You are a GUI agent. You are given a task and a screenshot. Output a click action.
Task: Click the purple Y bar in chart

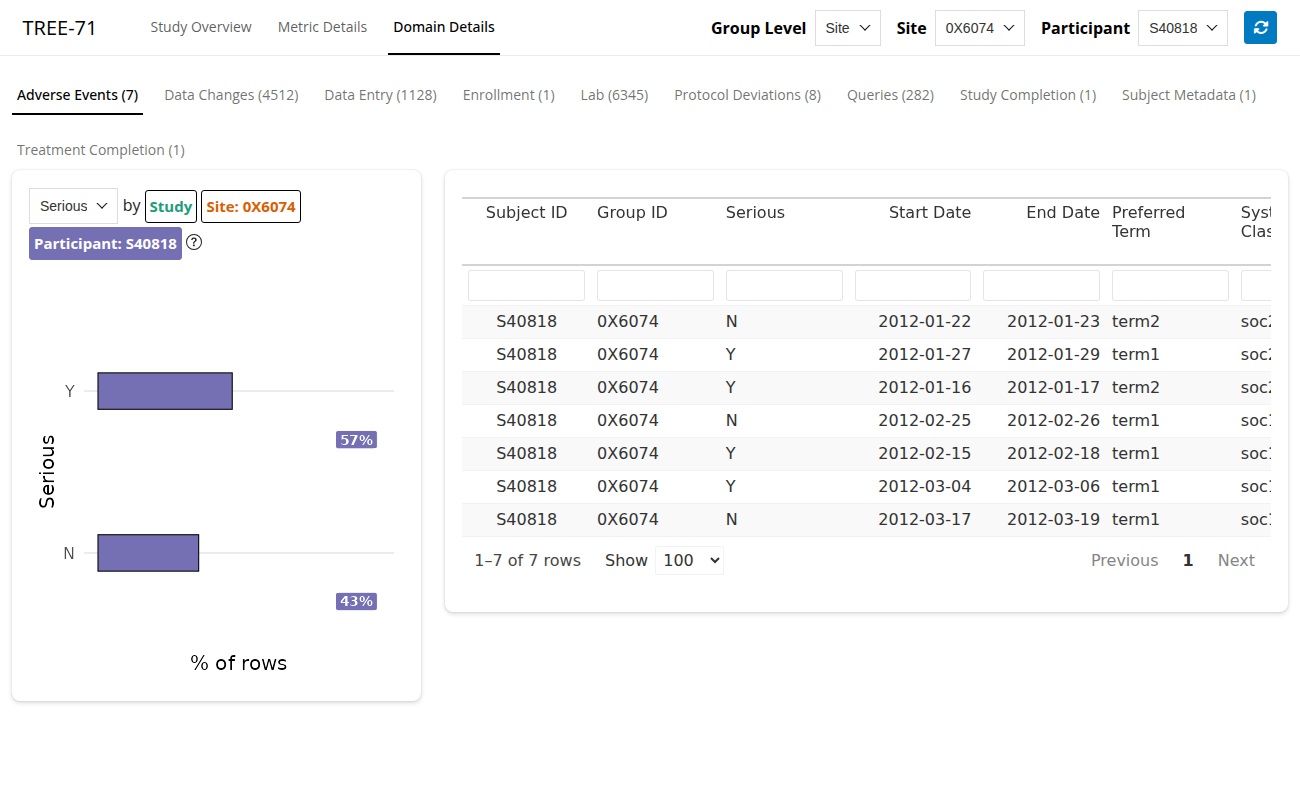[165, 391]
